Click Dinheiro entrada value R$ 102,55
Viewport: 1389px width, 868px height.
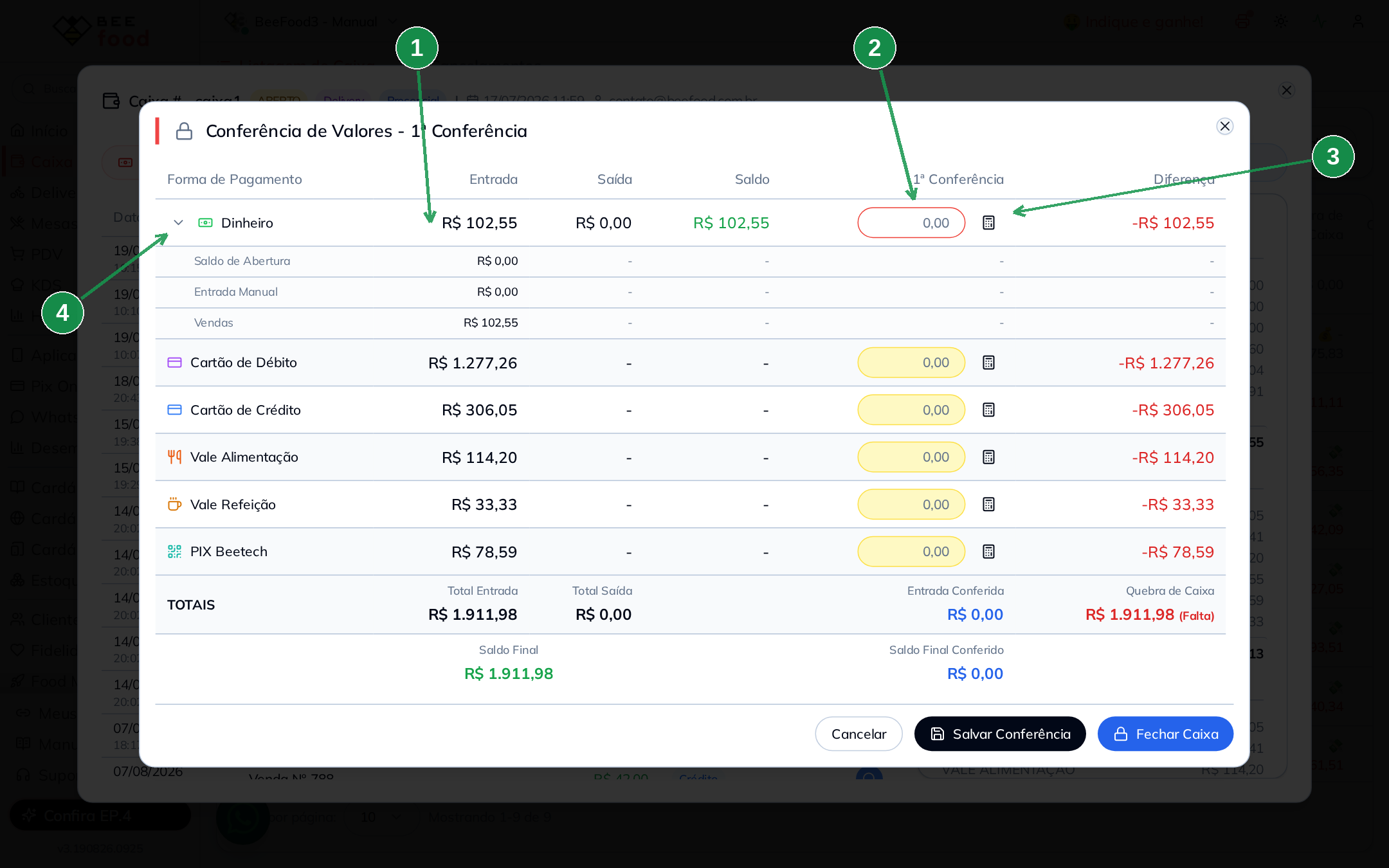[x=479, y=223]
